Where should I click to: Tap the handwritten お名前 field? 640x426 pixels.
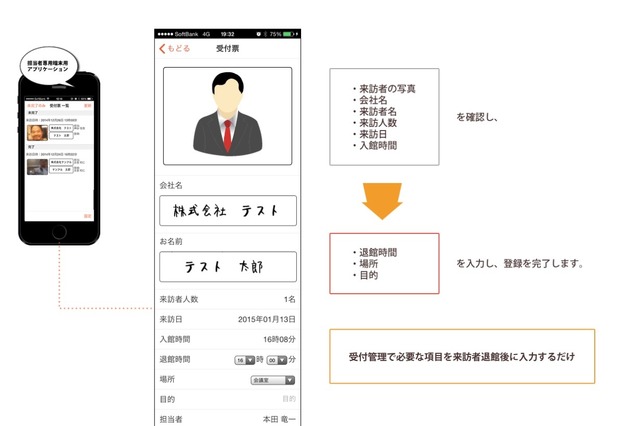tap(228, 266)
